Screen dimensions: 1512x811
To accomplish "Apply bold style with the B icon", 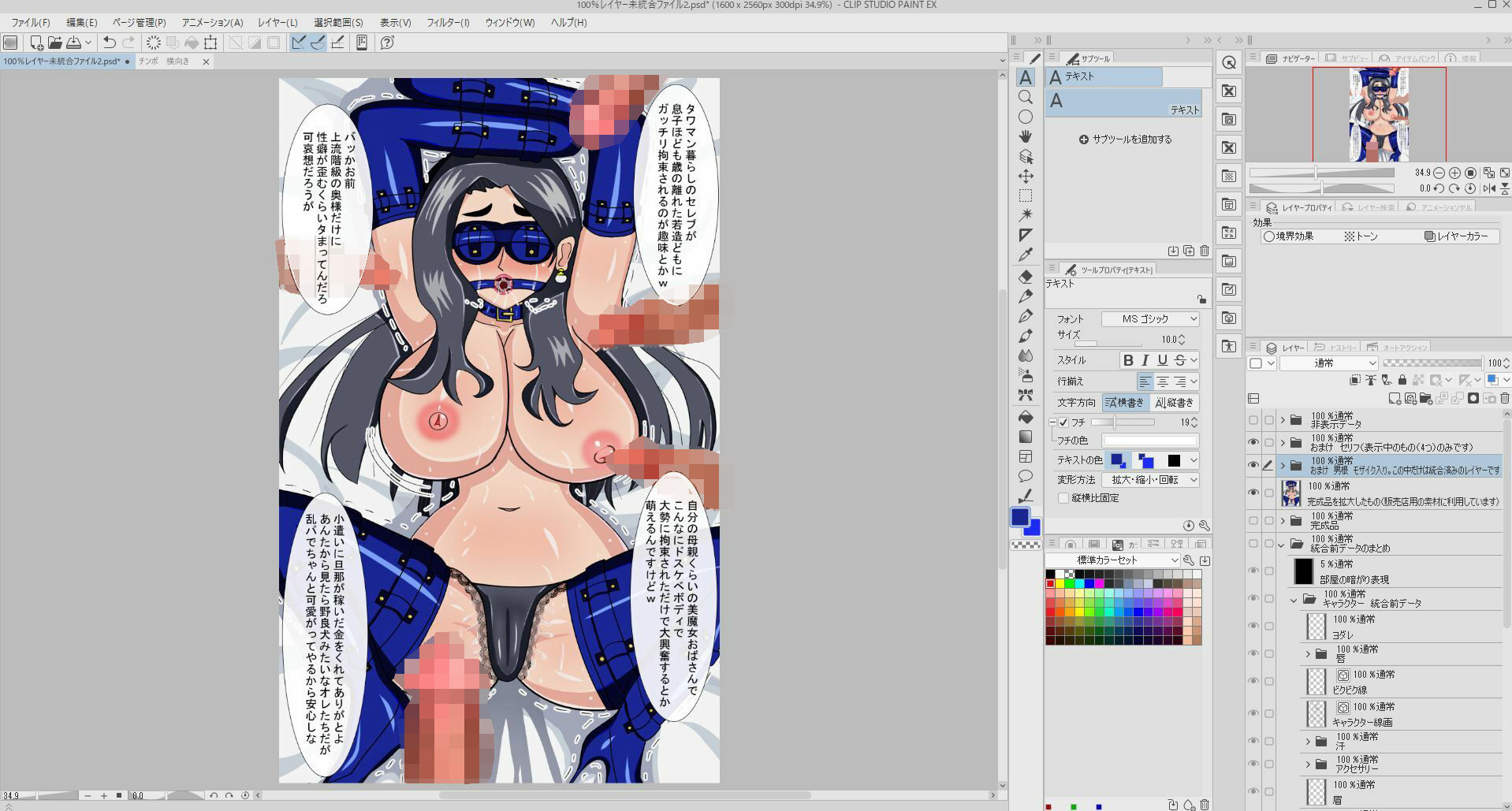I will [1128, 360].
